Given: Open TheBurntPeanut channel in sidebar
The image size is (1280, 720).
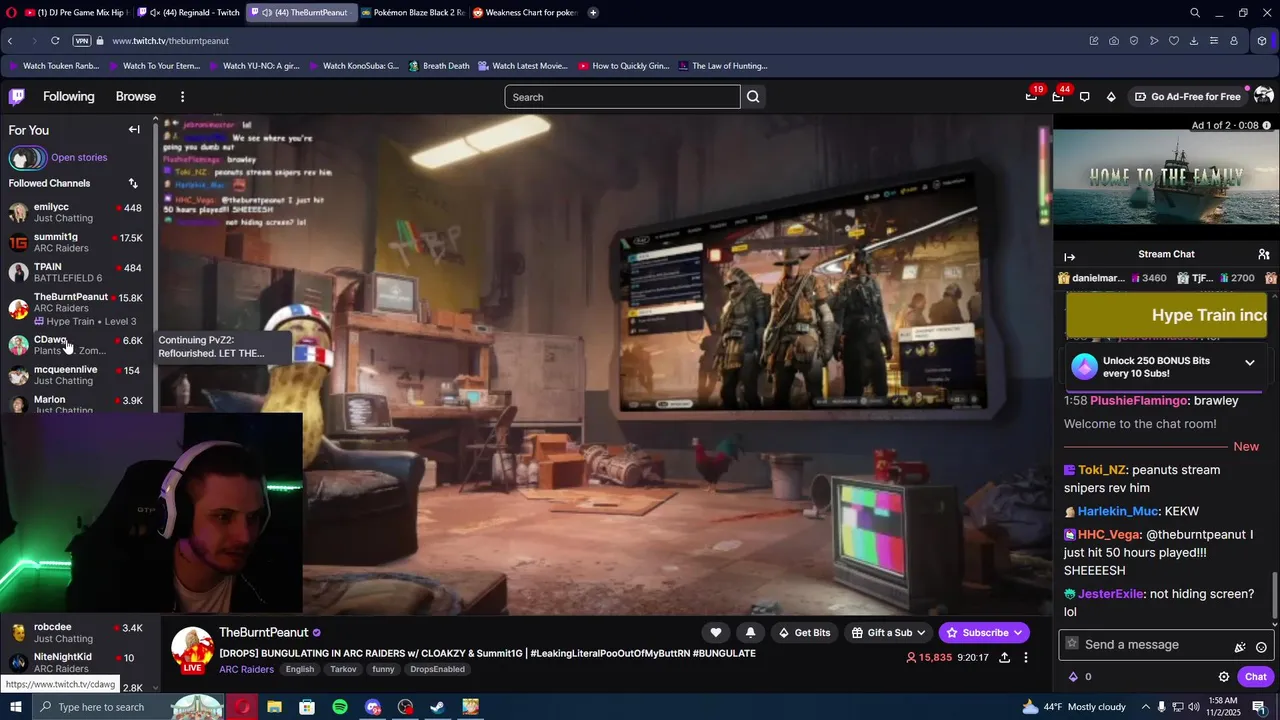Looking at the screenshot, I should (76, 308).
